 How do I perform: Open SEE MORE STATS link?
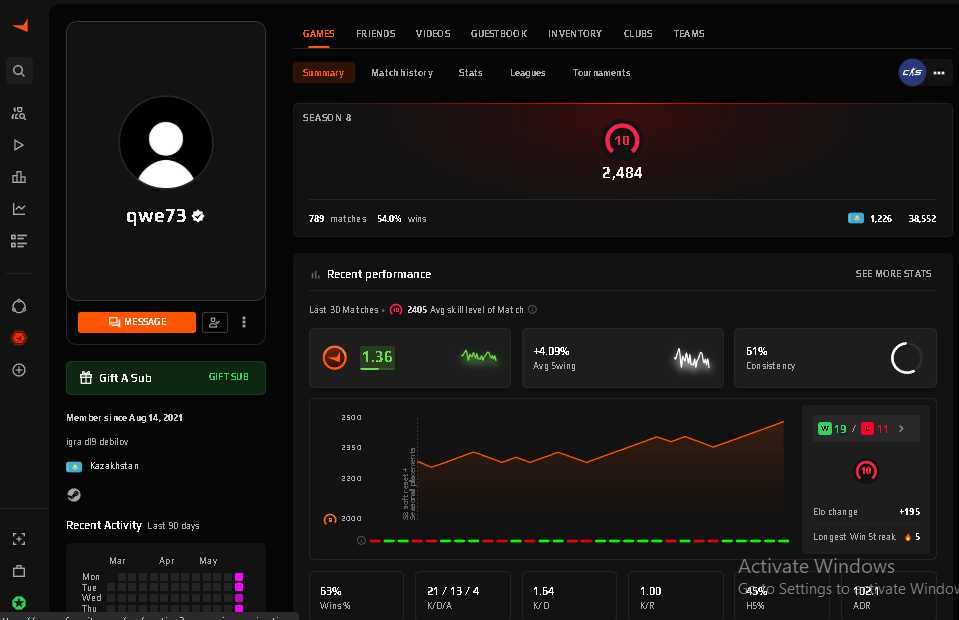[x=893, y=274]
